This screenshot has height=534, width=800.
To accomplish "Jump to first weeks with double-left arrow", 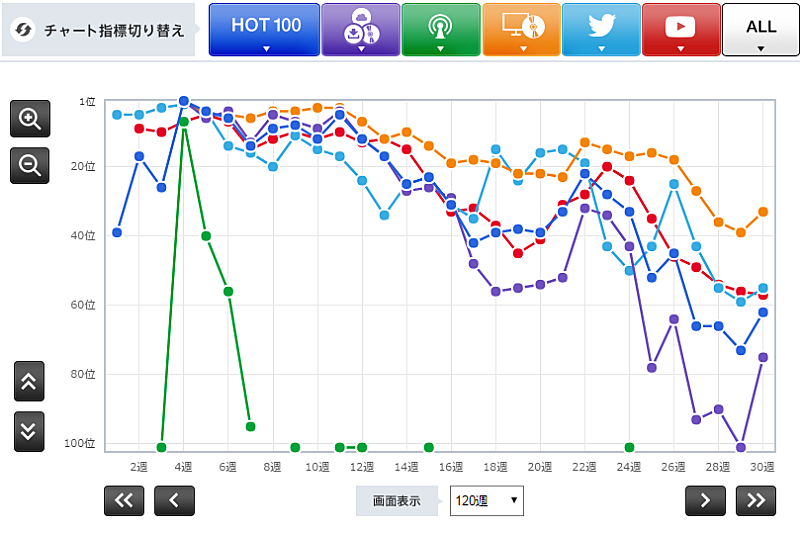I will click(124, 500).
